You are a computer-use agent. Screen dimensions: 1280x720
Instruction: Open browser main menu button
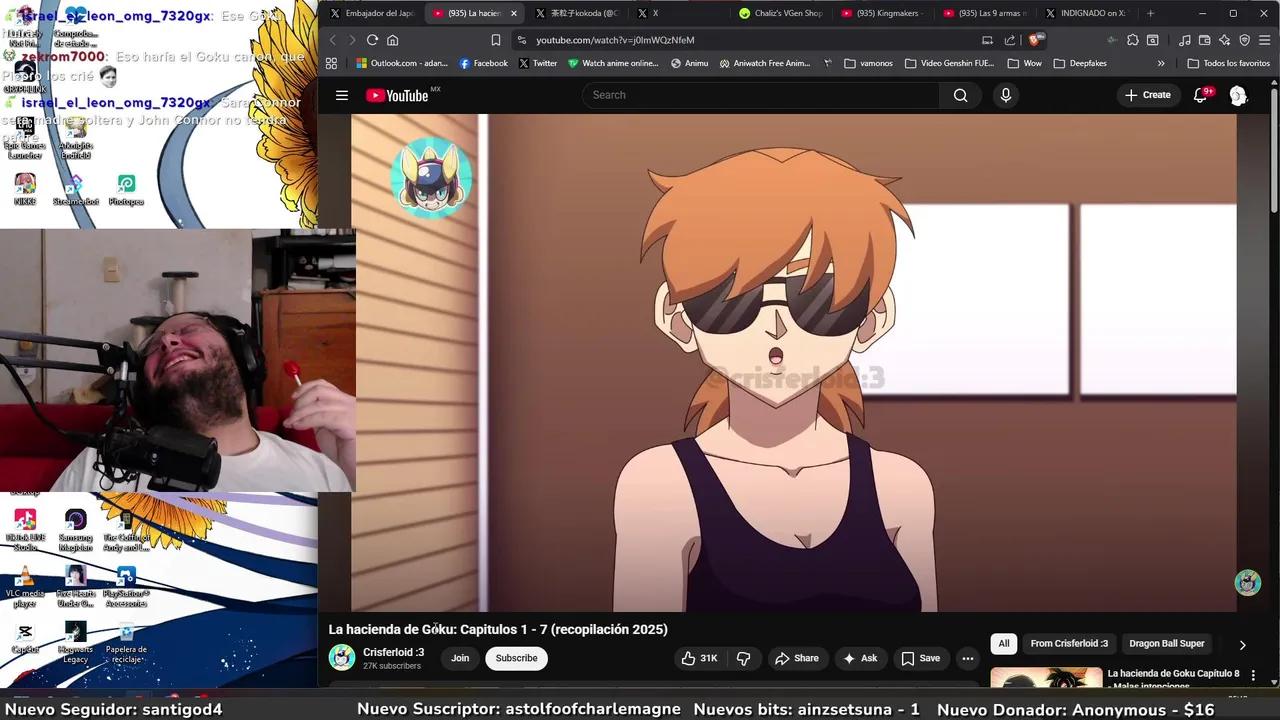point(1265,40)
